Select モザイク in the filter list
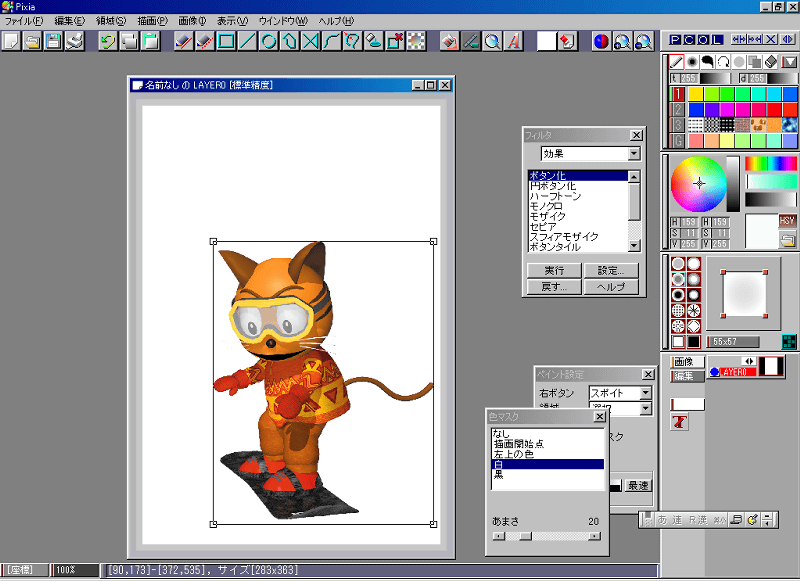 [x=578, y=216]
